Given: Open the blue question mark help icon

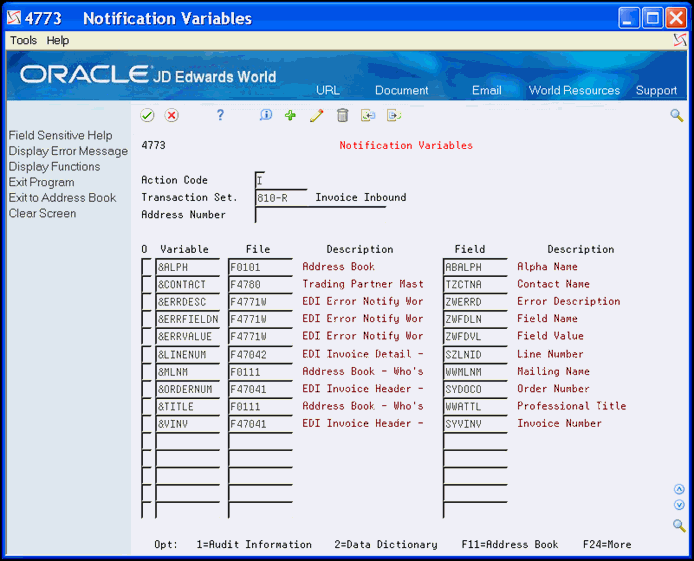Looking at the screenshot, I should click(x=220, y=115).
